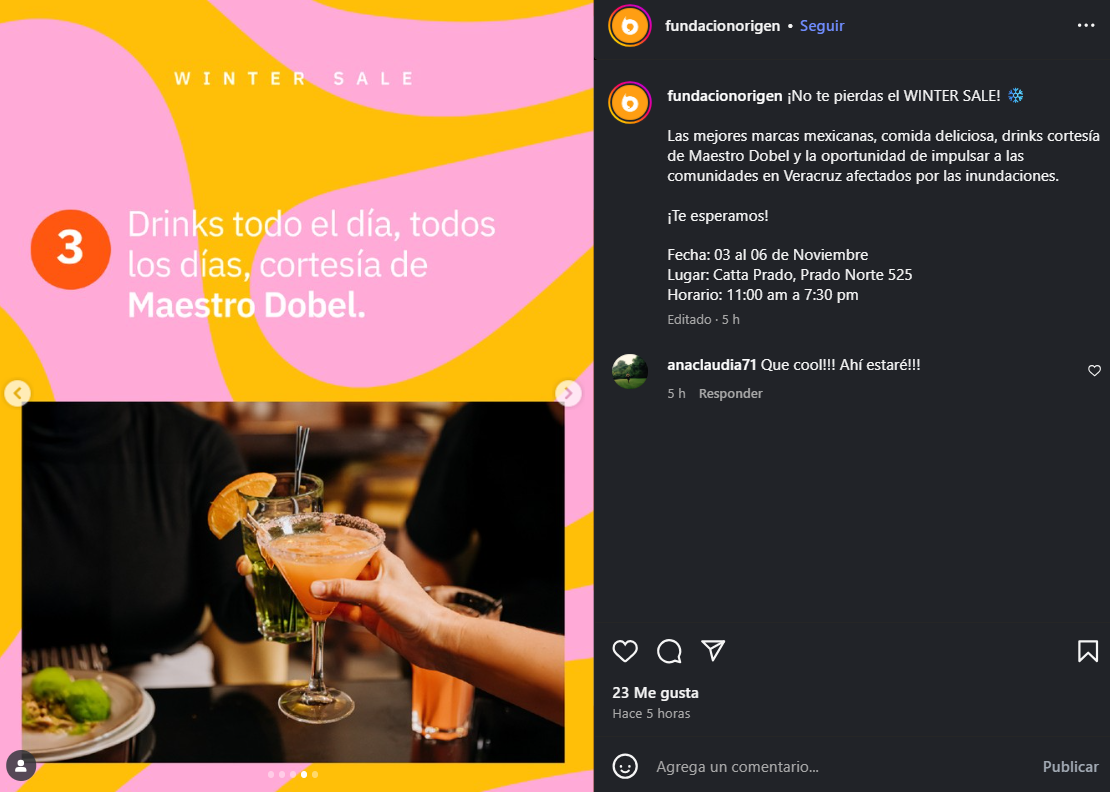Focus the Agrega un comentario field

click(x=842, y=767)
